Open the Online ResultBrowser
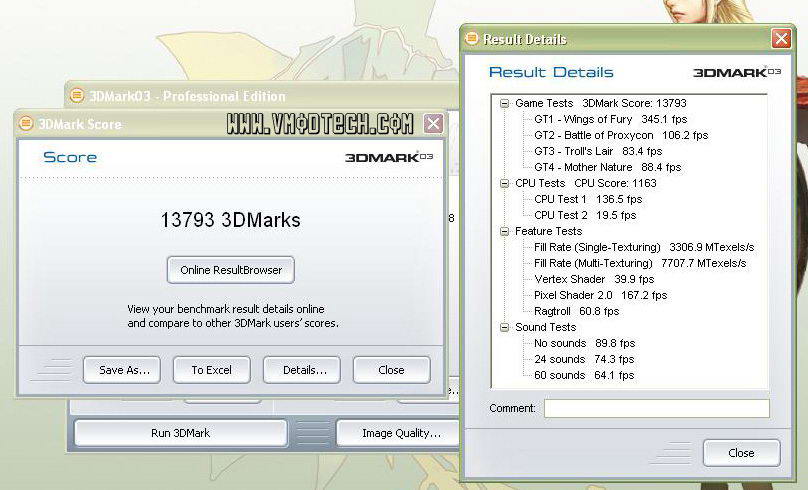This screenshot has width=808, height=490. pyautogui.click(x=231, y=270)
